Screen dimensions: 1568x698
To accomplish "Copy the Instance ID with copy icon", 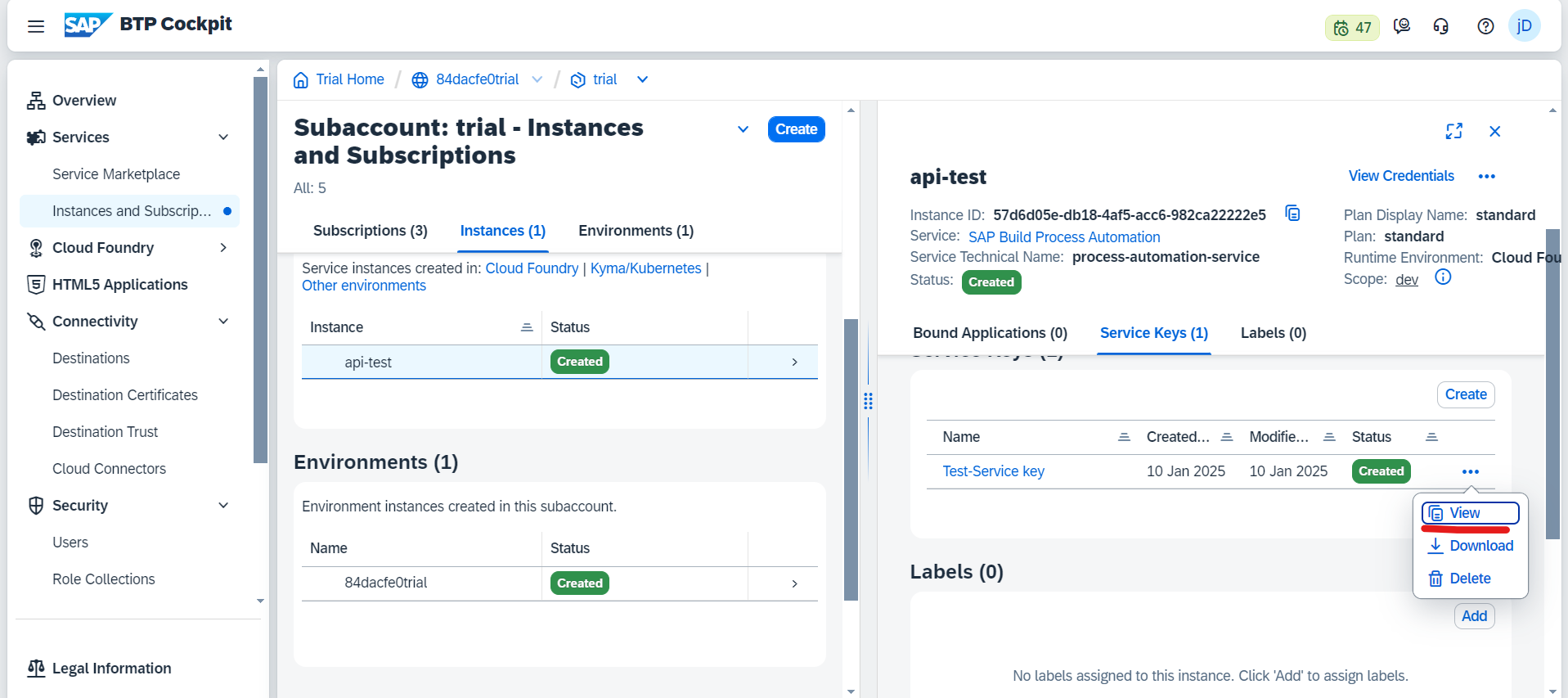I will tap(1292, 214).
